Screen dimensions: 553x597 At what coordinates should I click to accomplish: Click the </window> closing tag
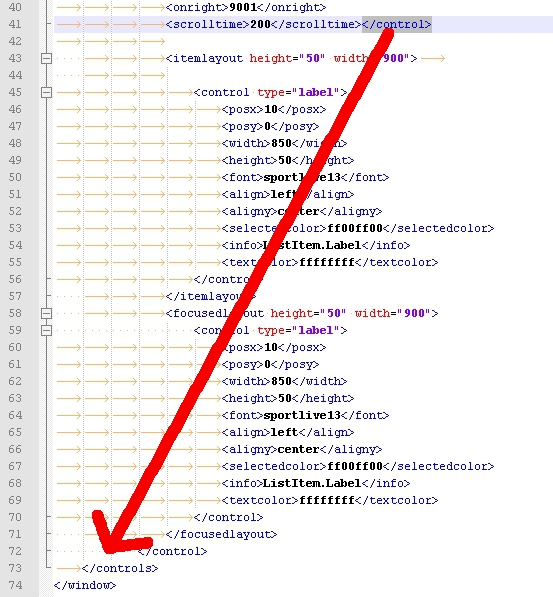coord(85,585)
